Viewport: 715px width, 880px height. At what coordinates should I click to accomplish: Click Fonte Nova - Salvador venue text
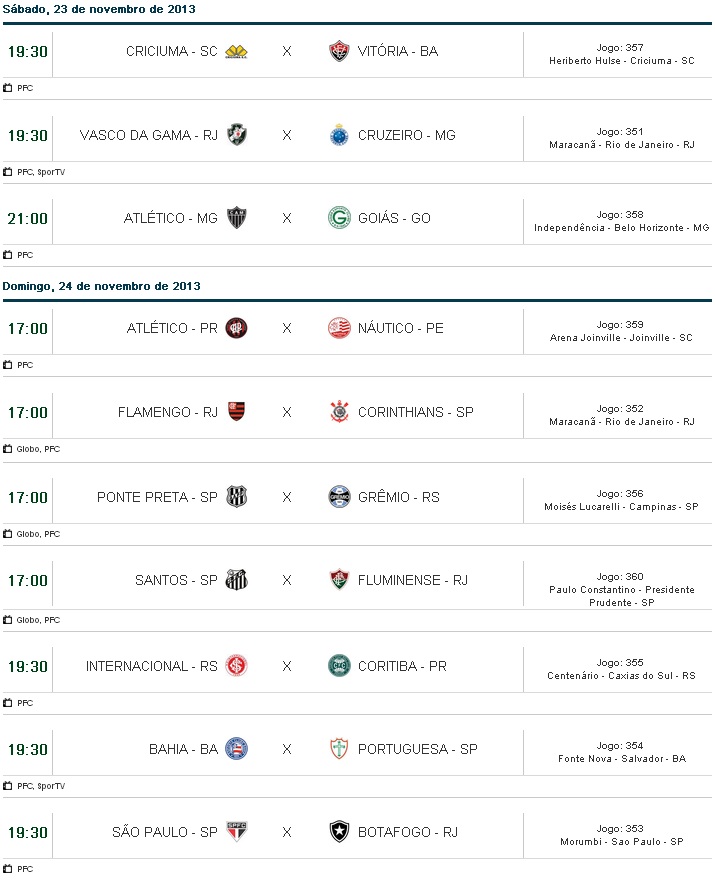(x=621, y=759)
